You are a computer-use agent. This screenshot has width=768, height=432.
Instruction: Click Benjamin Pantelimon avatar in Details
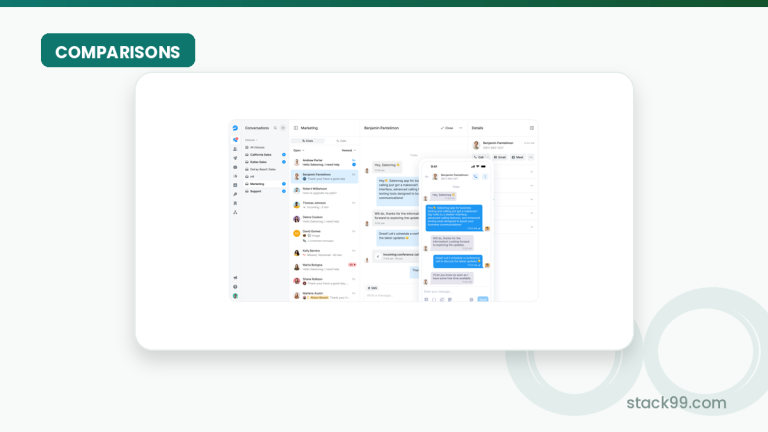click(476, 145)
